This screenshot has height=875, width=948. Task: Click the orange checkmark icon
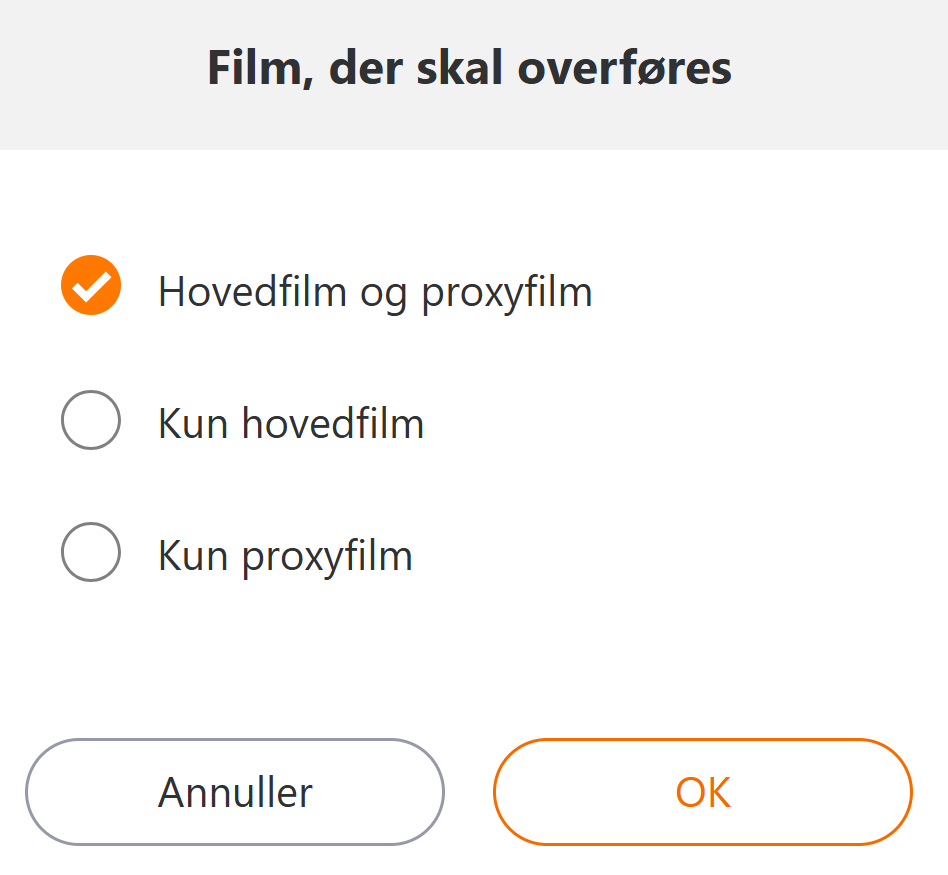pos(91,286)
